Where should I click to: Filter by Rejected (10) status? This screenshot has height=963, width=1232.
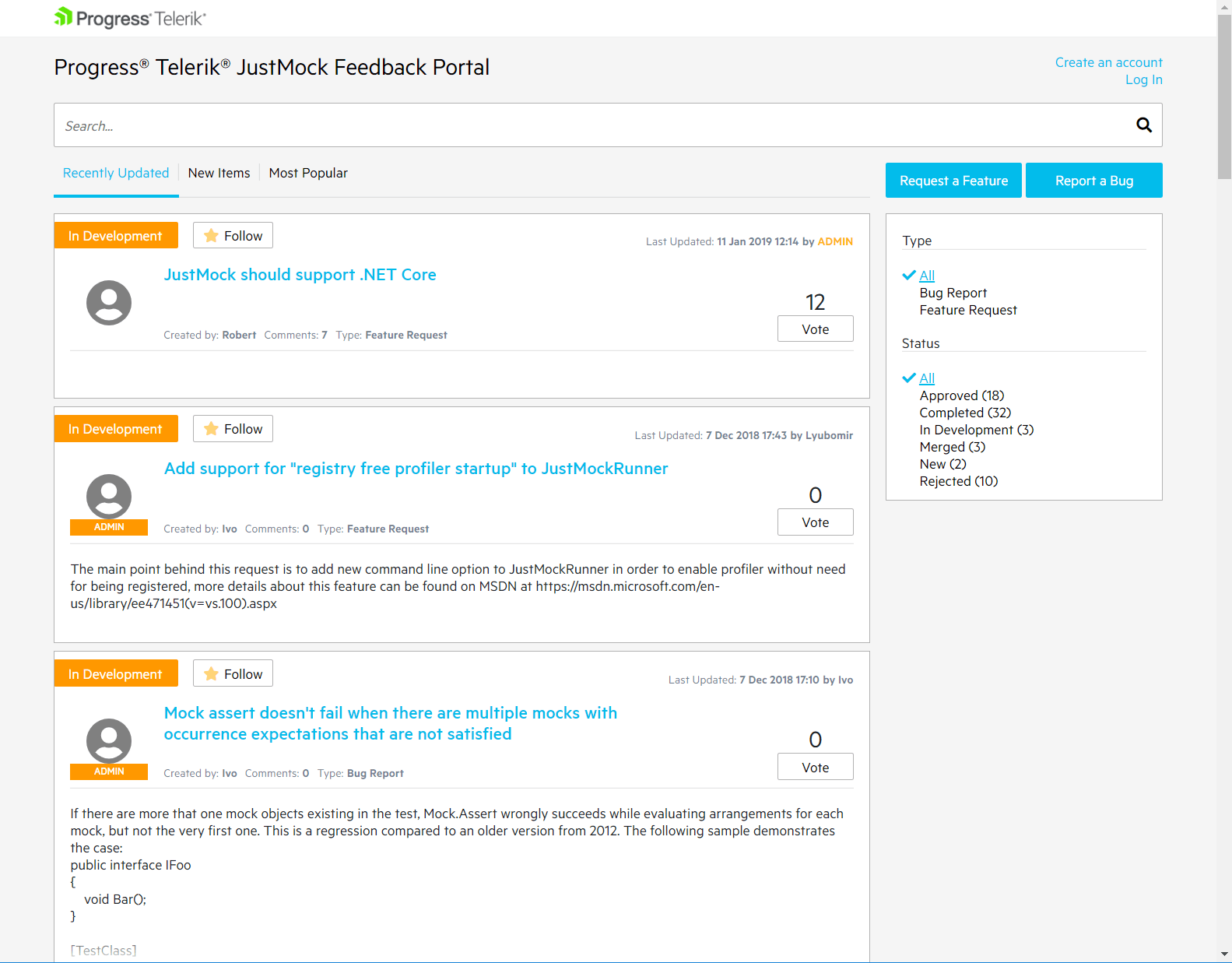[958, 481]
